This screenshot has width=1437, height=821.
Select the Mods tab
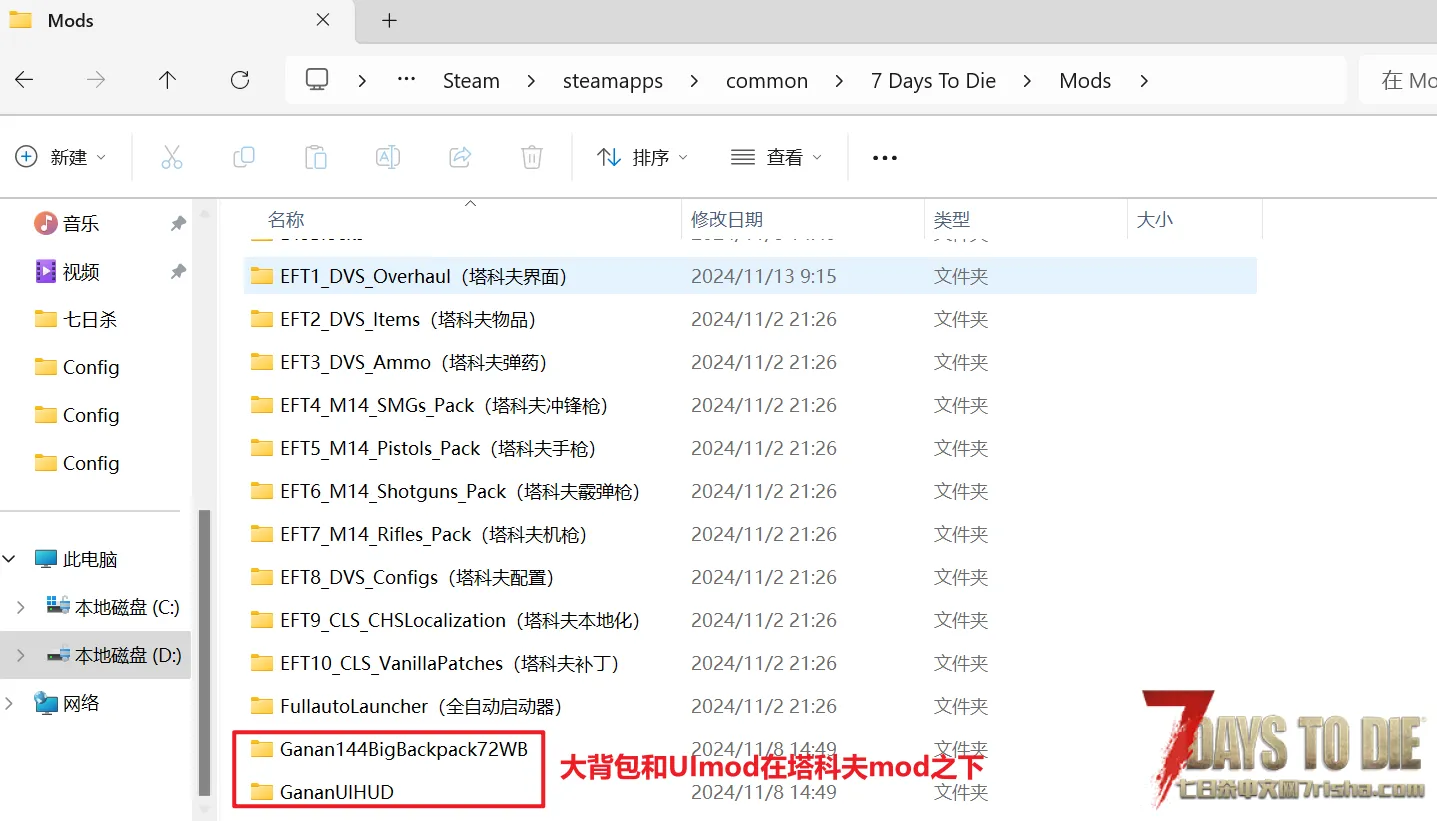(x=180, y=20)
